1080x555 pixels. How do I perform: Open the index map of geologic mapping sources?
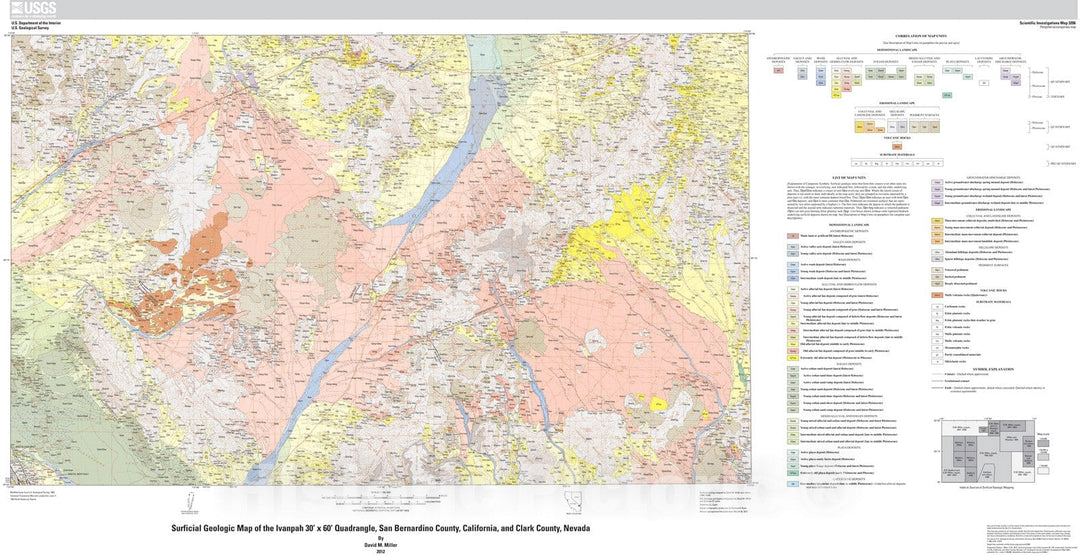pos(979,448)
